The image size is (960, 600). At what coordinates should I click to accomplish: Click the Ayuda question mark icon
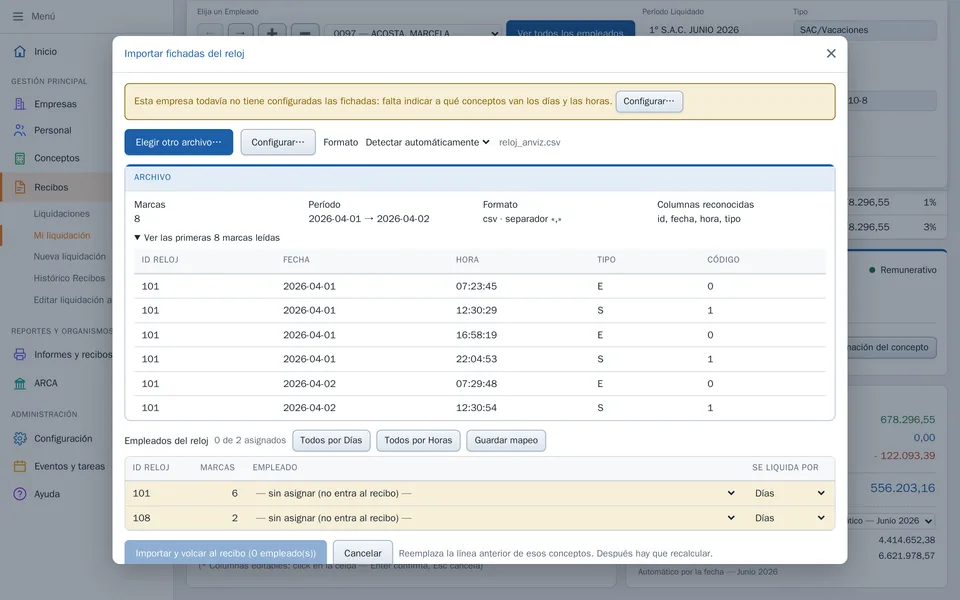coord(20,494)
